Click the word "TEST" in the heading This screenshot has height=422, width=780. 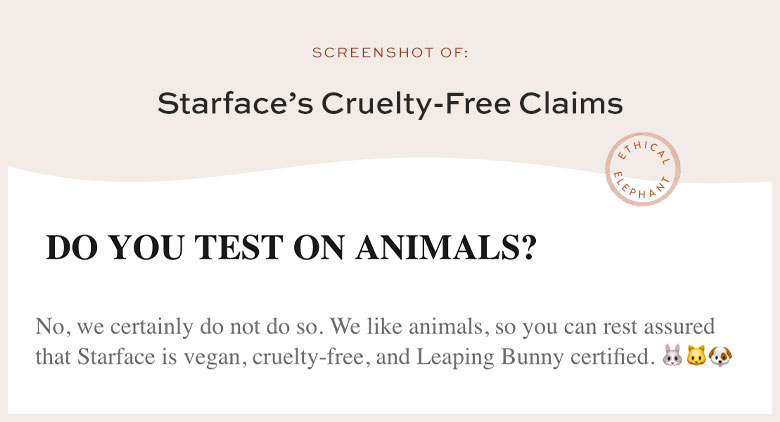click(238, 247)
